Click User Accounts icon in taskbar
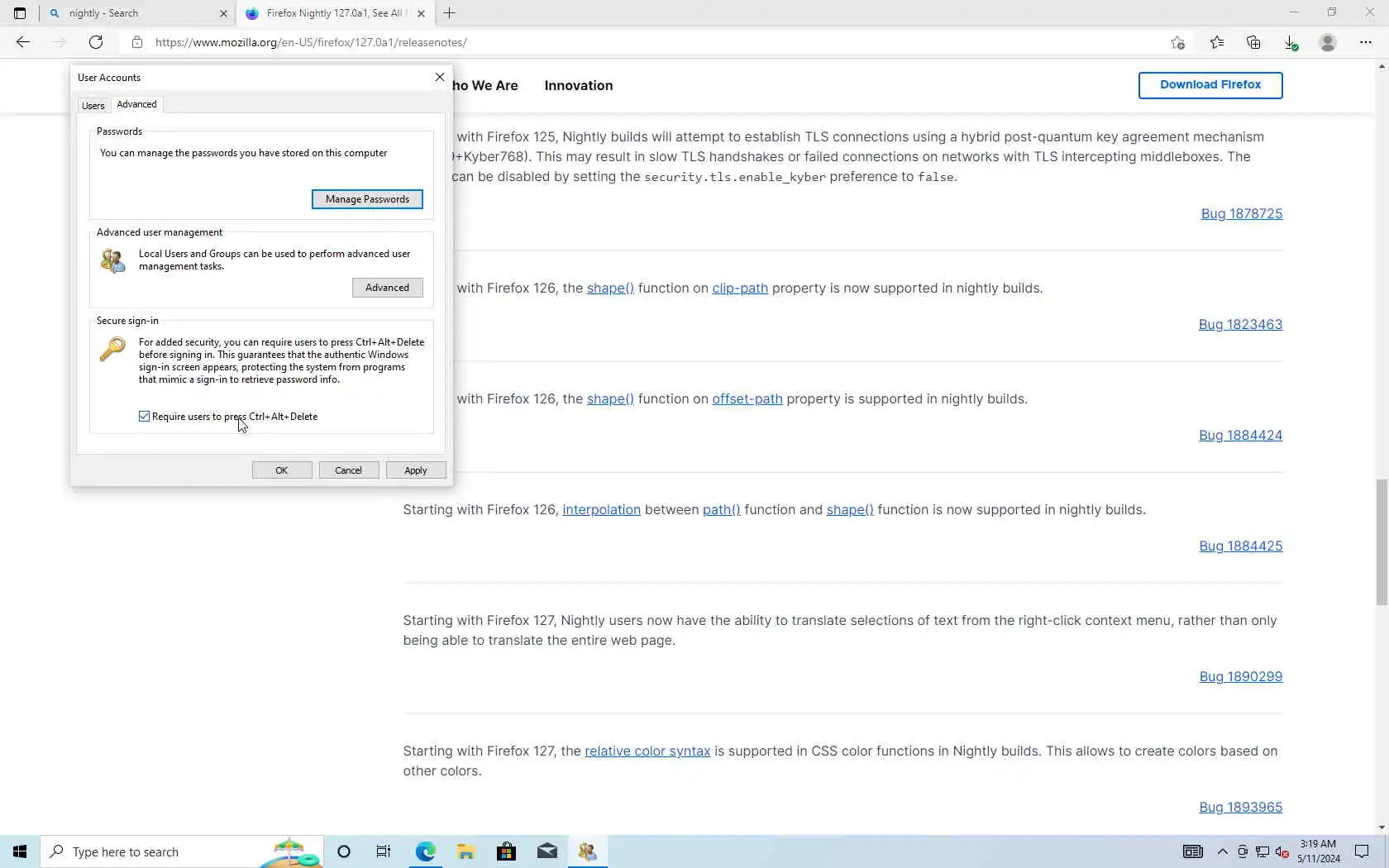The image size is (1389, 868). (588, 851)
